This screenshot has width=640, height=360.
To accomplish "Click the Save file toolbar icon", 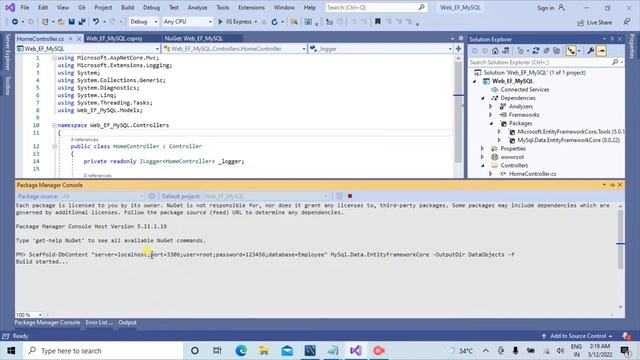I will (x=71, y=22).
